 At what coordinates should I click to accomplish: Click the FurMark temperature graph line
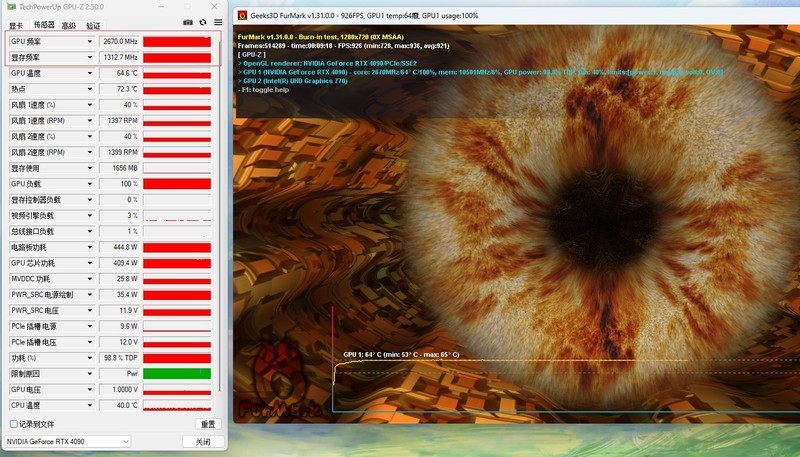coord(510,361)
